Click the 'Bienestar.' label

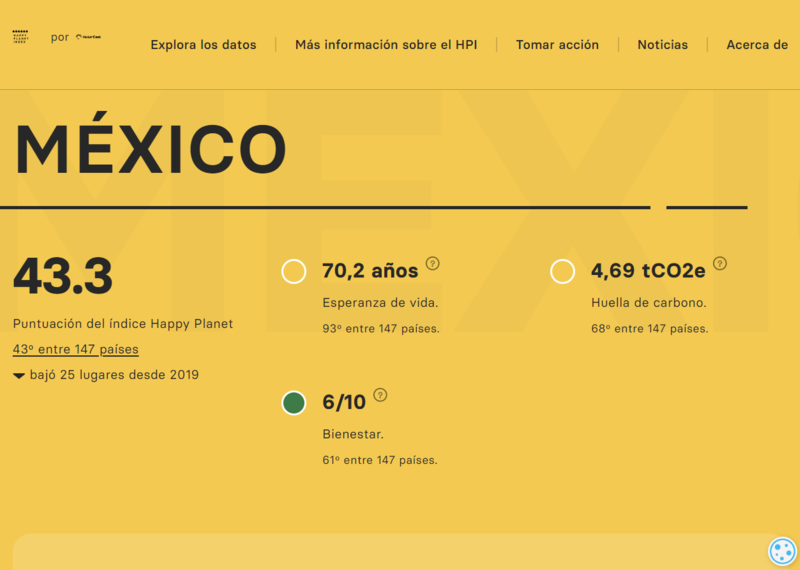[353, 435]
